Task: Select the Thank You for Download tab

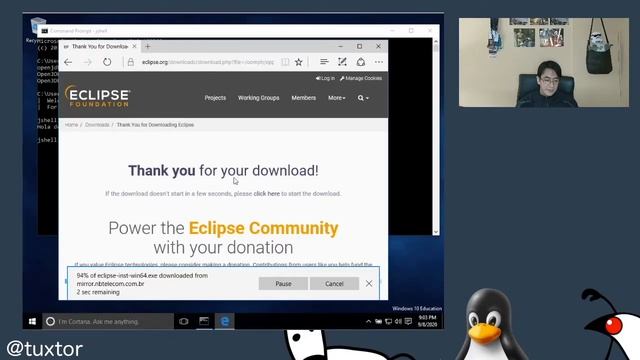Action: tap(100, 47)
